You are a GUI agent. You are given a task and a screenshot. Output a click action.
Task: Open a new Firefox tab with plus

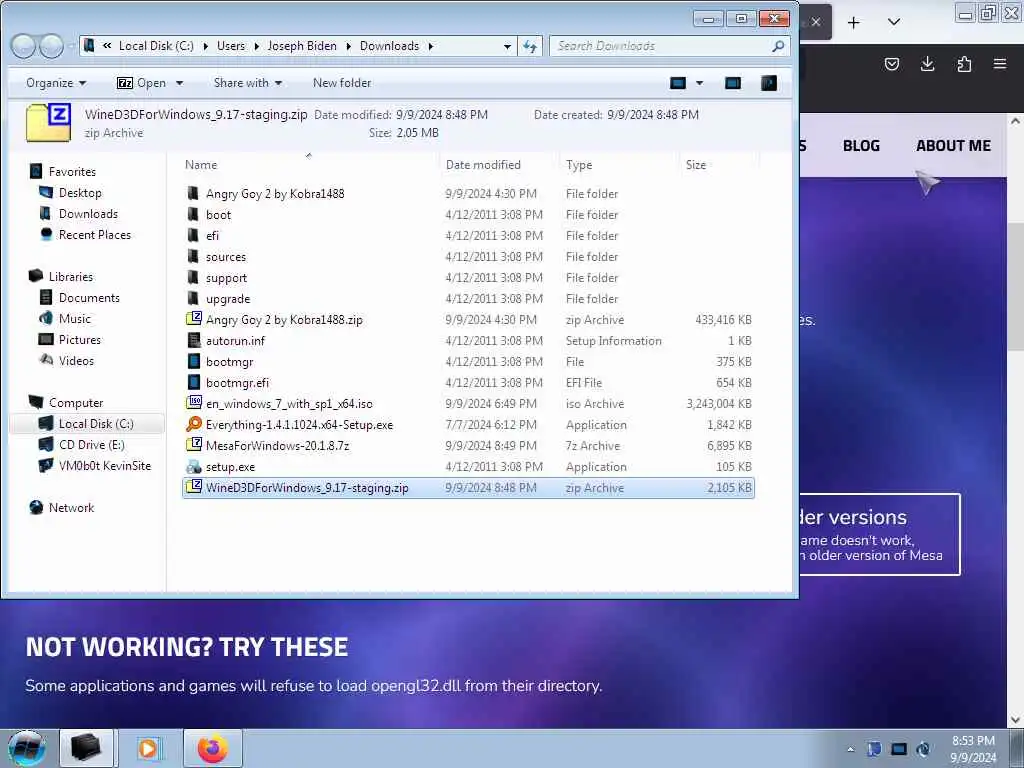tap(854, 22)
